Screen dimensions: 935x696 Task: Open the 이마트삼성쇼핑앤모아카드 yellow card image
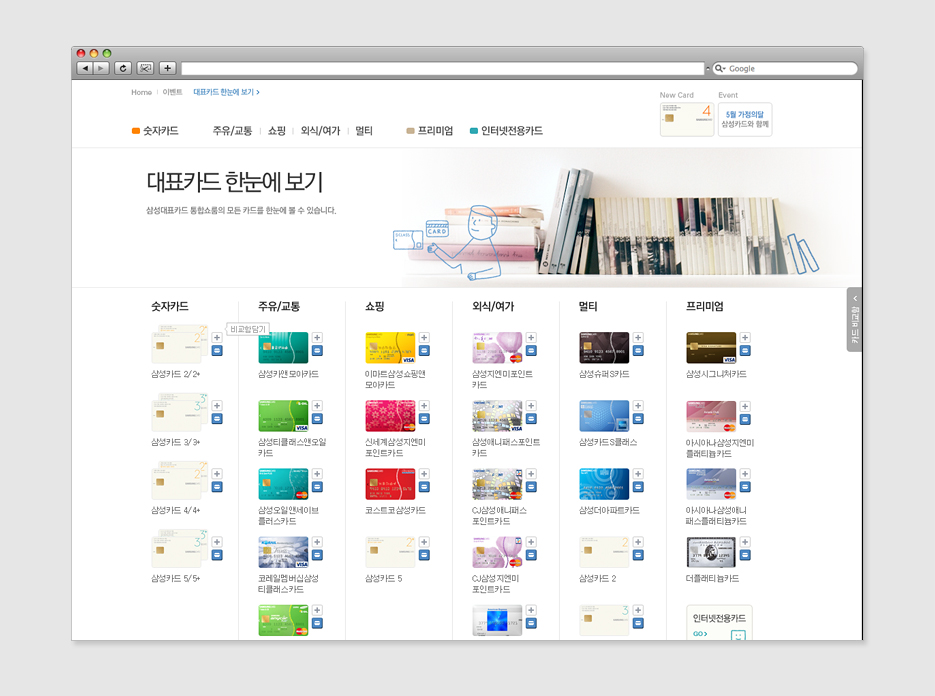(390, 348)
